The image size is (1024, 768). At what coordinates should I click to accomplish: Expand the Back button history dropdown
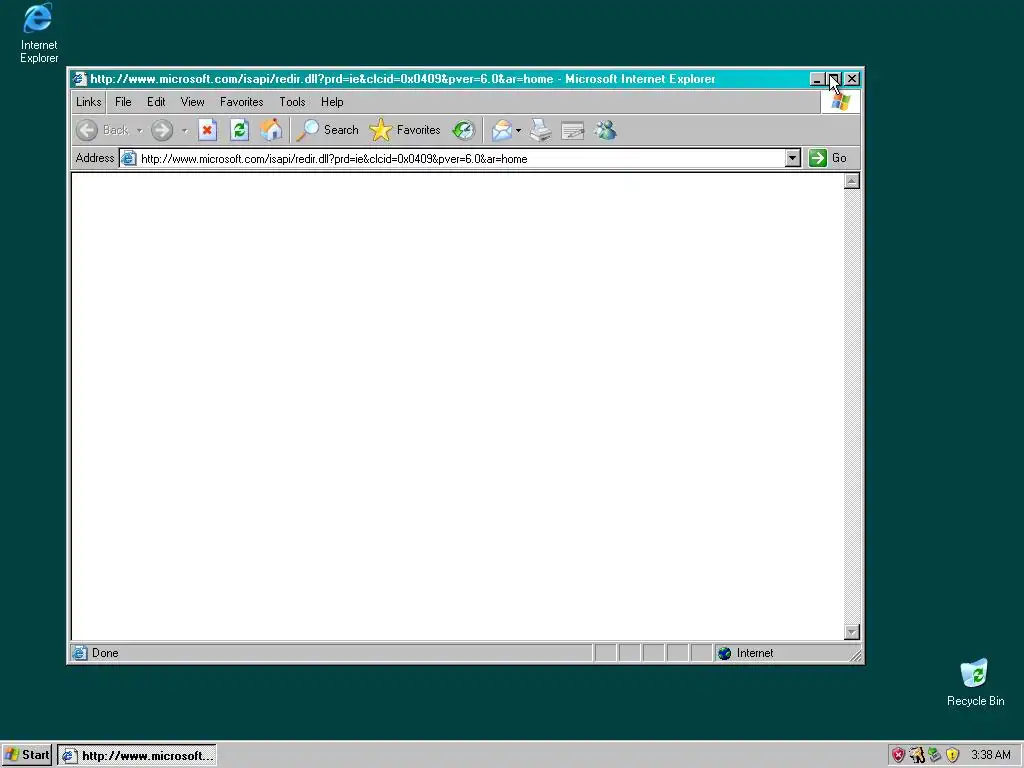point(139,131)
